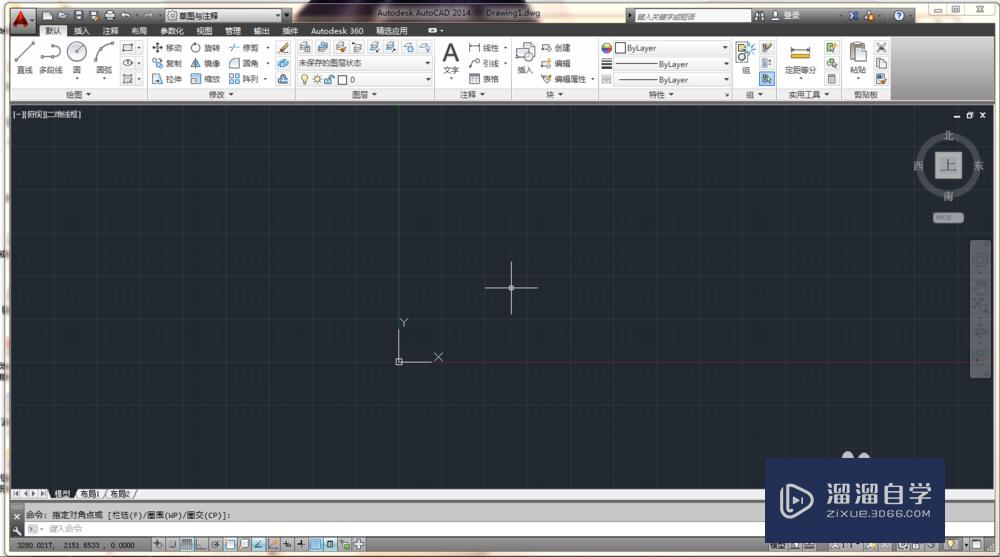Open the unsaved layer state dropdown
Image resolution: width=1000 pixels, height=557 pixels.
coord(364,63)
